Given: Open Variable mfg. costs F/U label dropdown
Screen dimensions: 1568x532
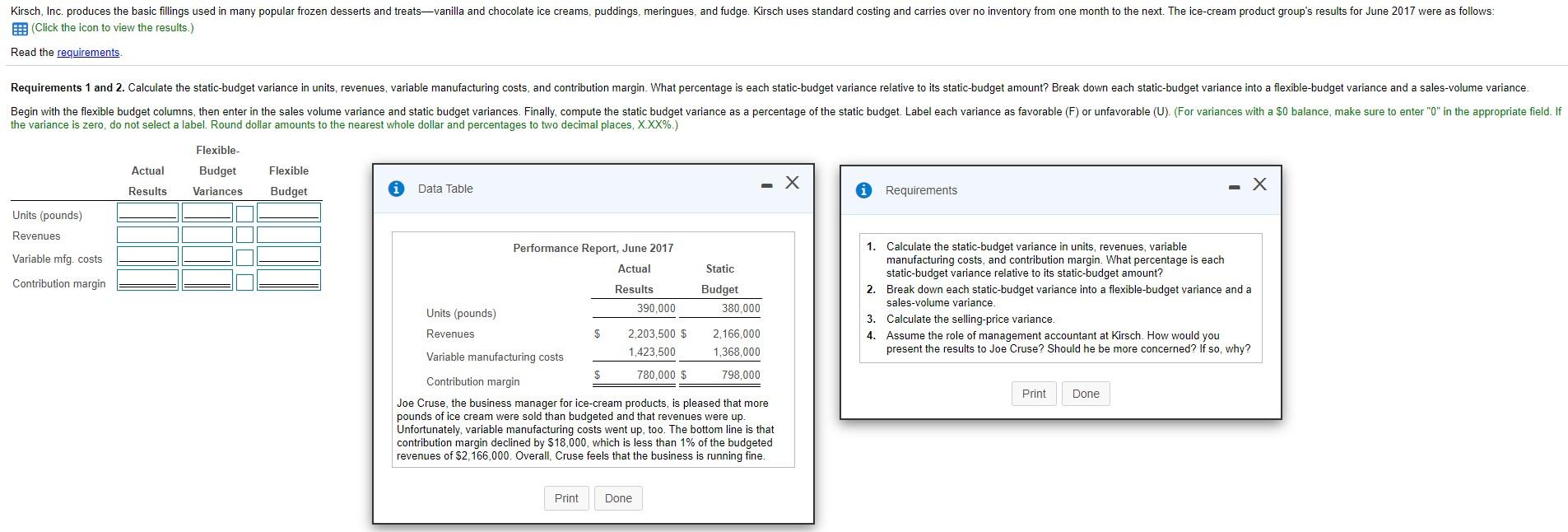Looking at the screenshot, I should 244,257.
